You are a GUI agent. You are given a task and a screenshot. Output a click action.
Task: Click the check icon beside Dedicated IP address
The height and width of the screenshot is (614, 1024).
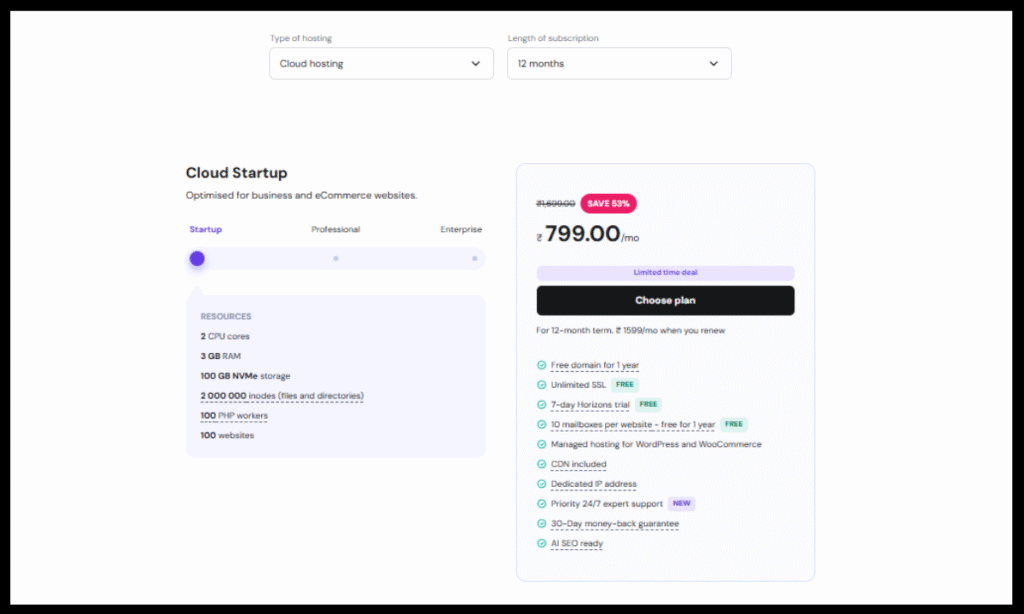click(542, 484)
